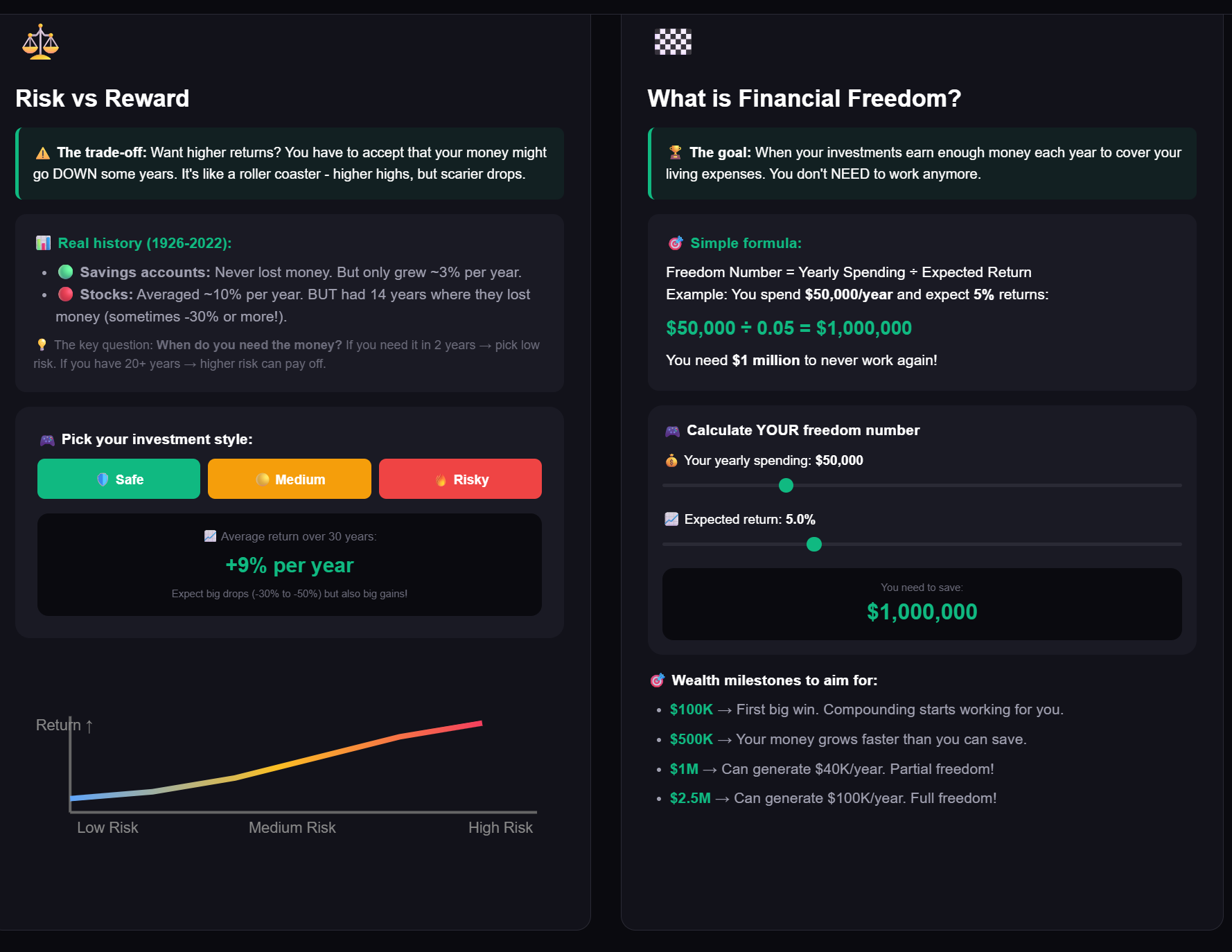Click the bar chart Real history icon
This screenshot has height=952, width=1232.
(x=44, y=243)
